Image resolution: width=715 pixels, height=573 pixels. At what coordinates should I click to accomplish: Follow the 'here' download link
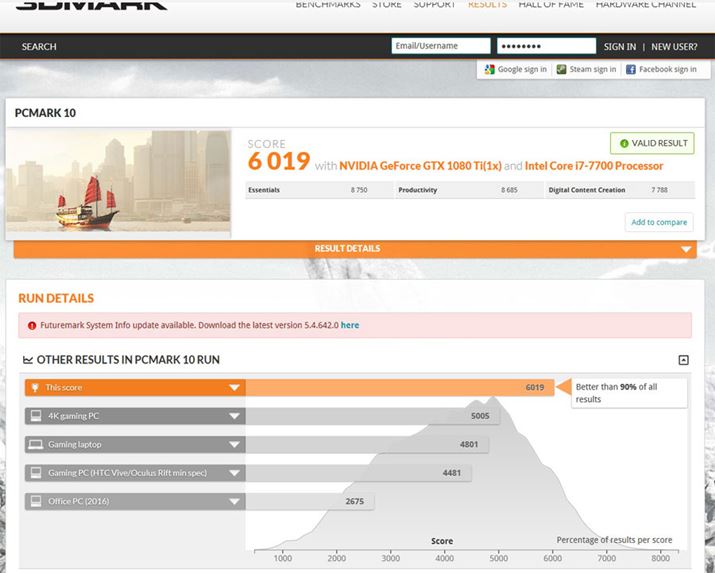tap(350, 325)
